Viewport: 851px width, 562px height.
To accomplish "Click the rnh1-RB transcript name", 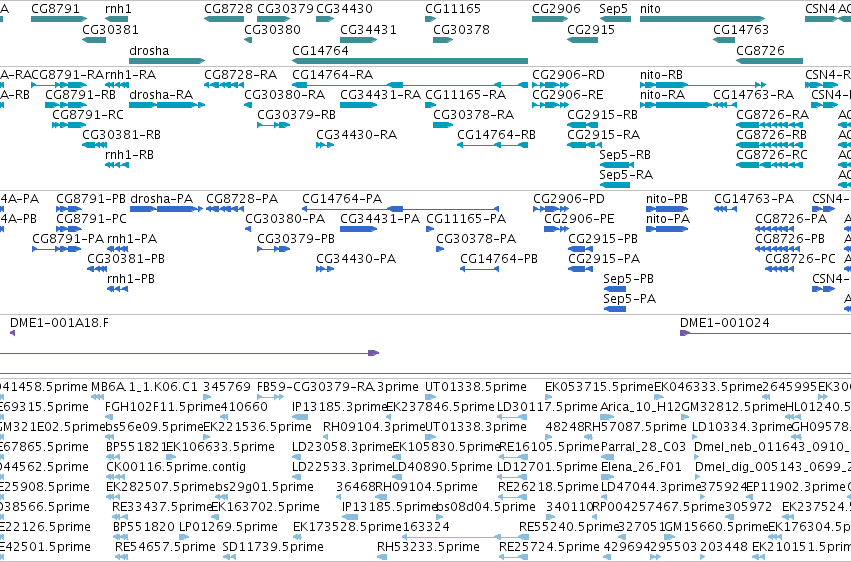I will [x=129, y=155].
